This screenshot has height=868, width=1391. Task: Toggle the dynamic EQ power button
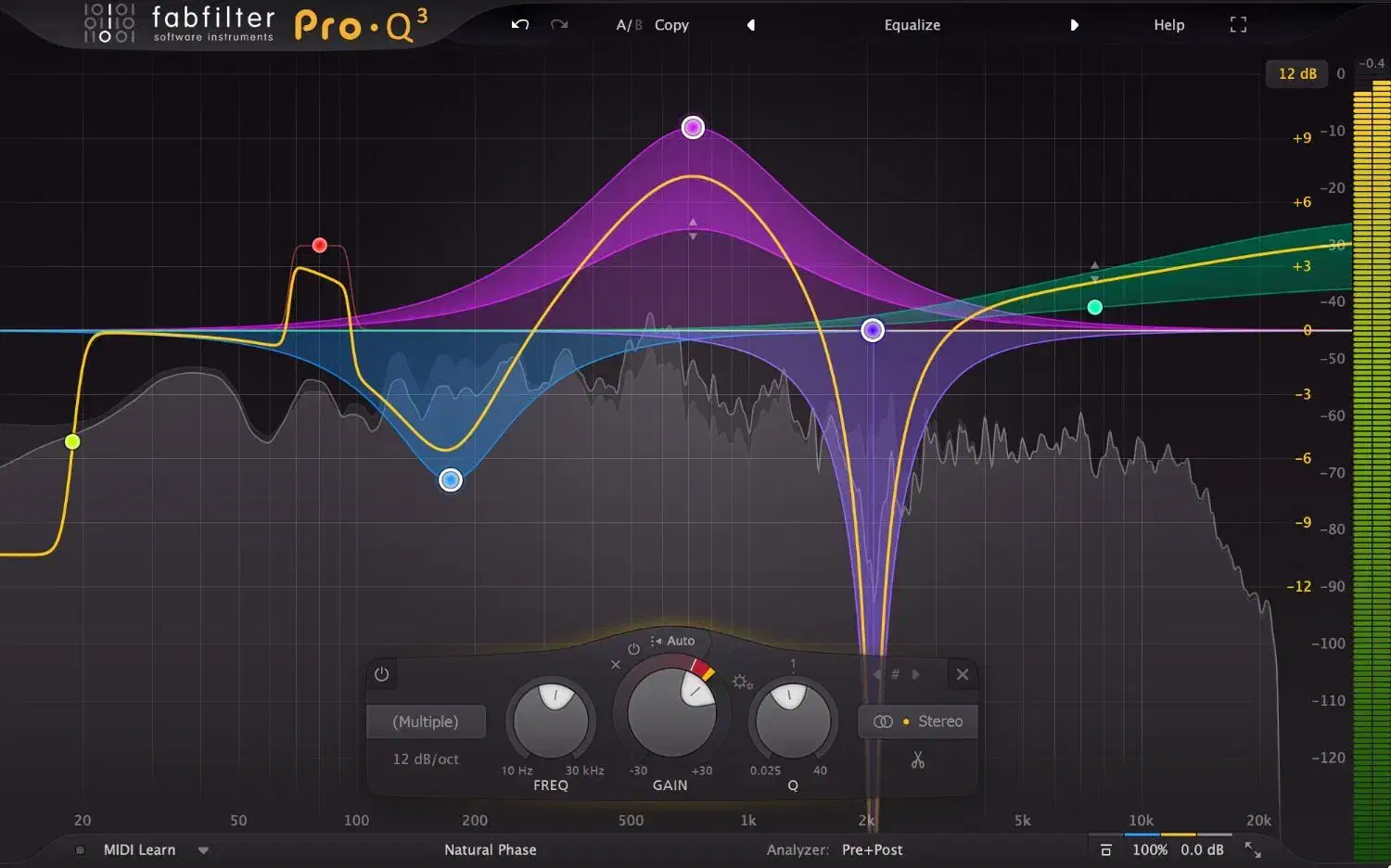[x=633, y=649]
